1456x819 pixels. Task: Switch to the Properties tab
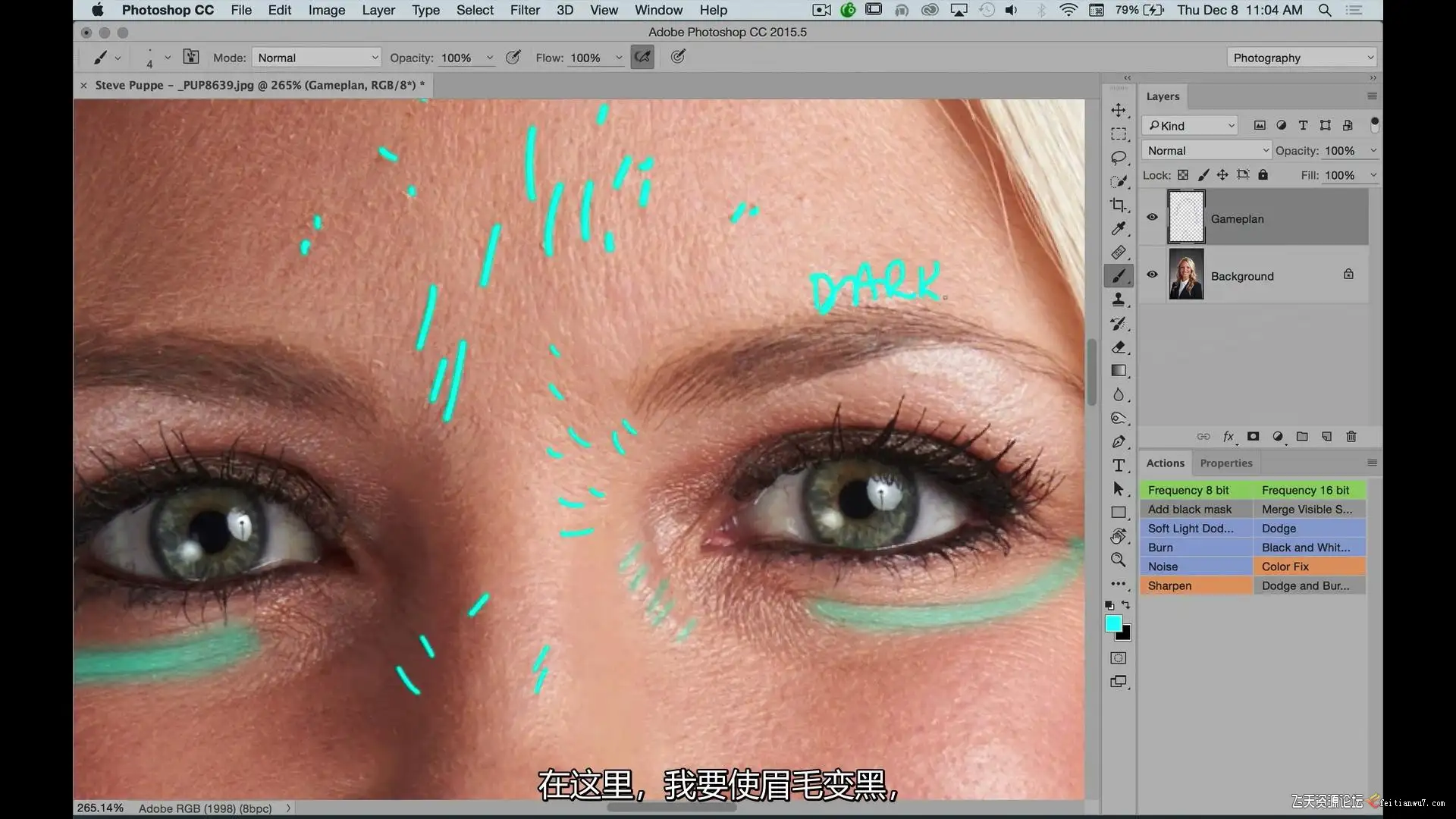pyautogui.click(x=1225, y=463)
